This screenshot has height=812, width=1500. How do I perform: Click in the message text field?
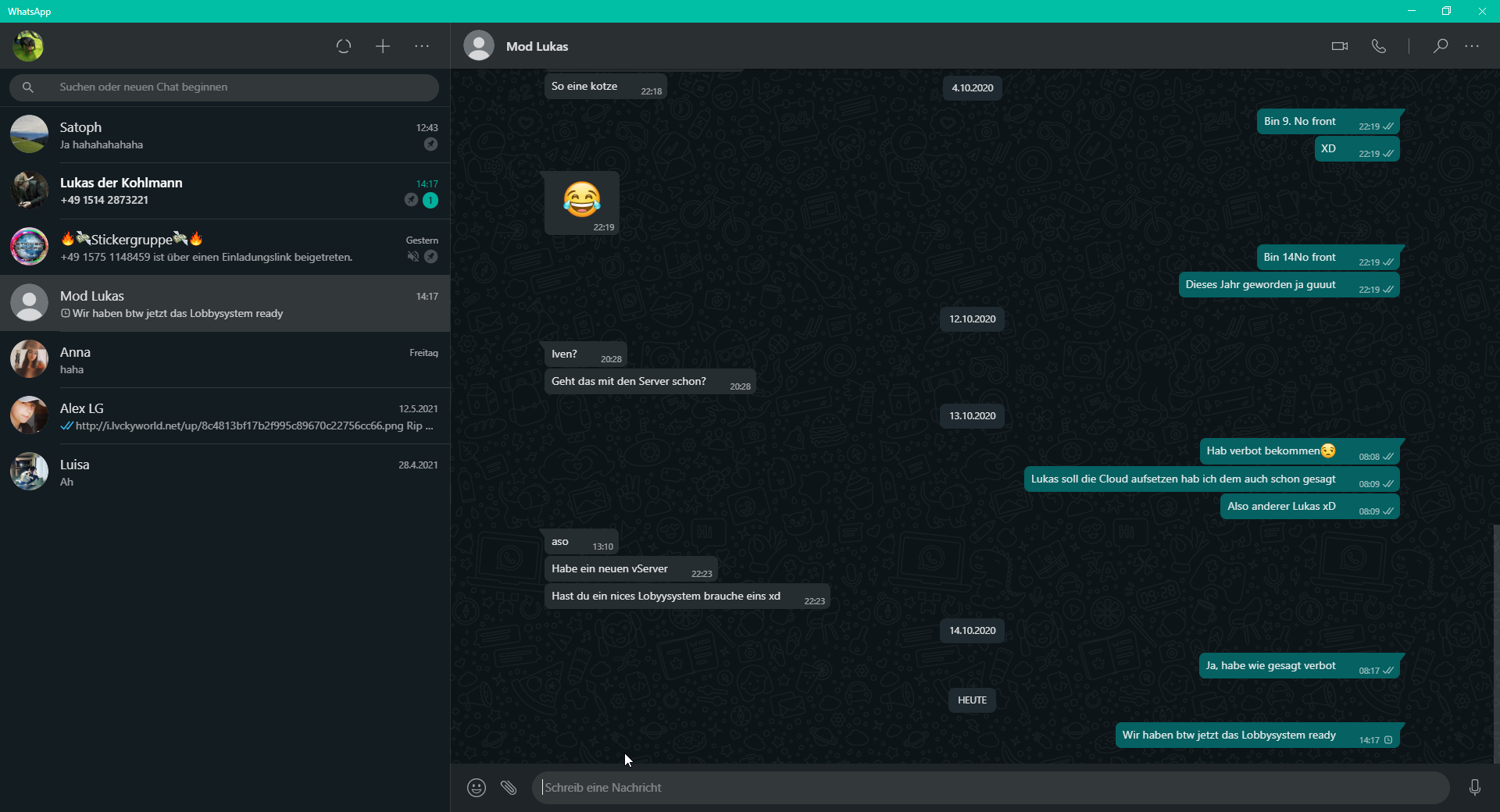tap(984, 788)
